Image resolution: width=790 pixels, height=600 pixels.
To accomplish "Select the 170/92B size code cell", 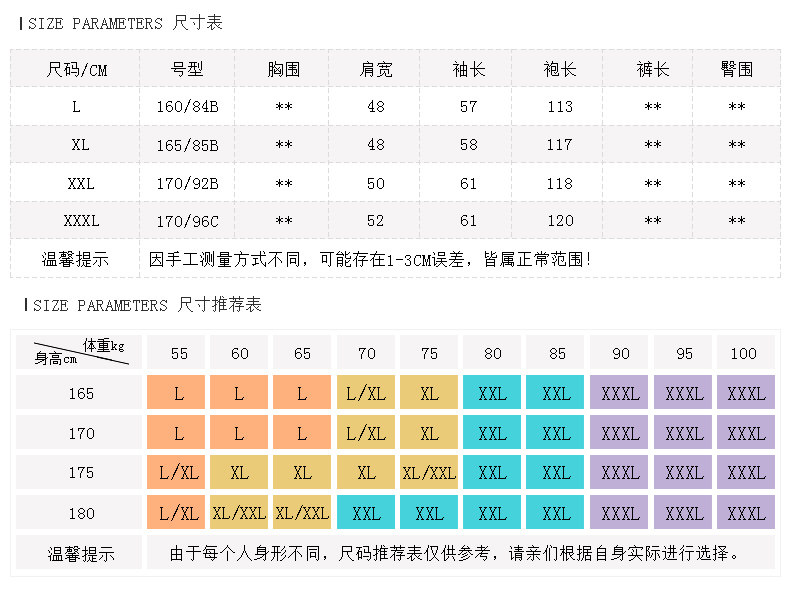I will [x=187, y=183].
